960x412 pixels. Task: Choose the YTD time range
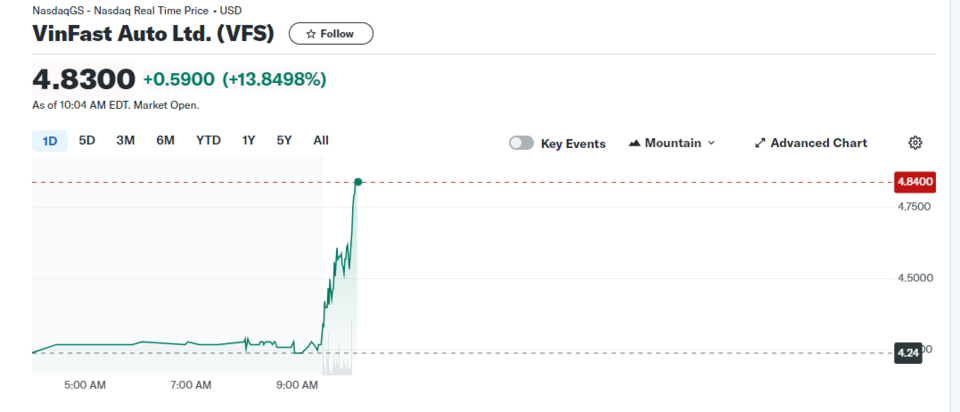tap(208, 141)
